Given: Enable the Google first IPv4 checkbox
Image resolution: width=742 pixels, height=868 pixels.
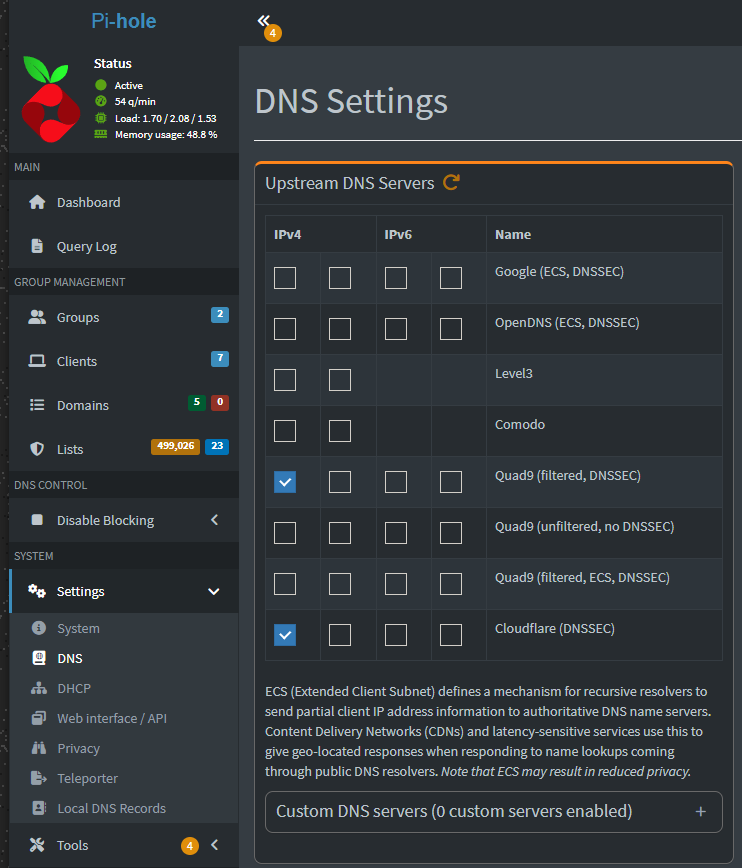Looking at the screenshot, I should click(285, 278).
